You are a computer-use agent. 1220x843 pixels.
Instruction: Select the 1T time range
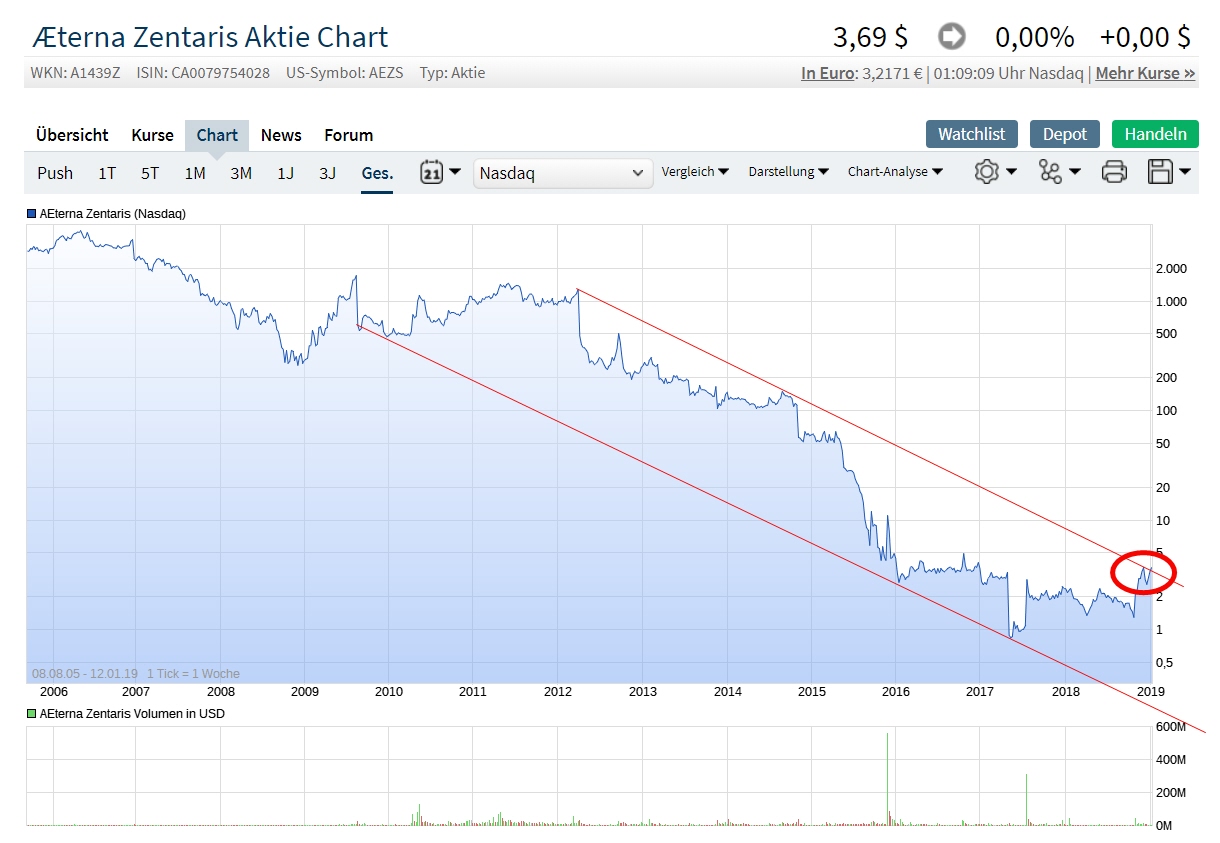pos(107,173)
